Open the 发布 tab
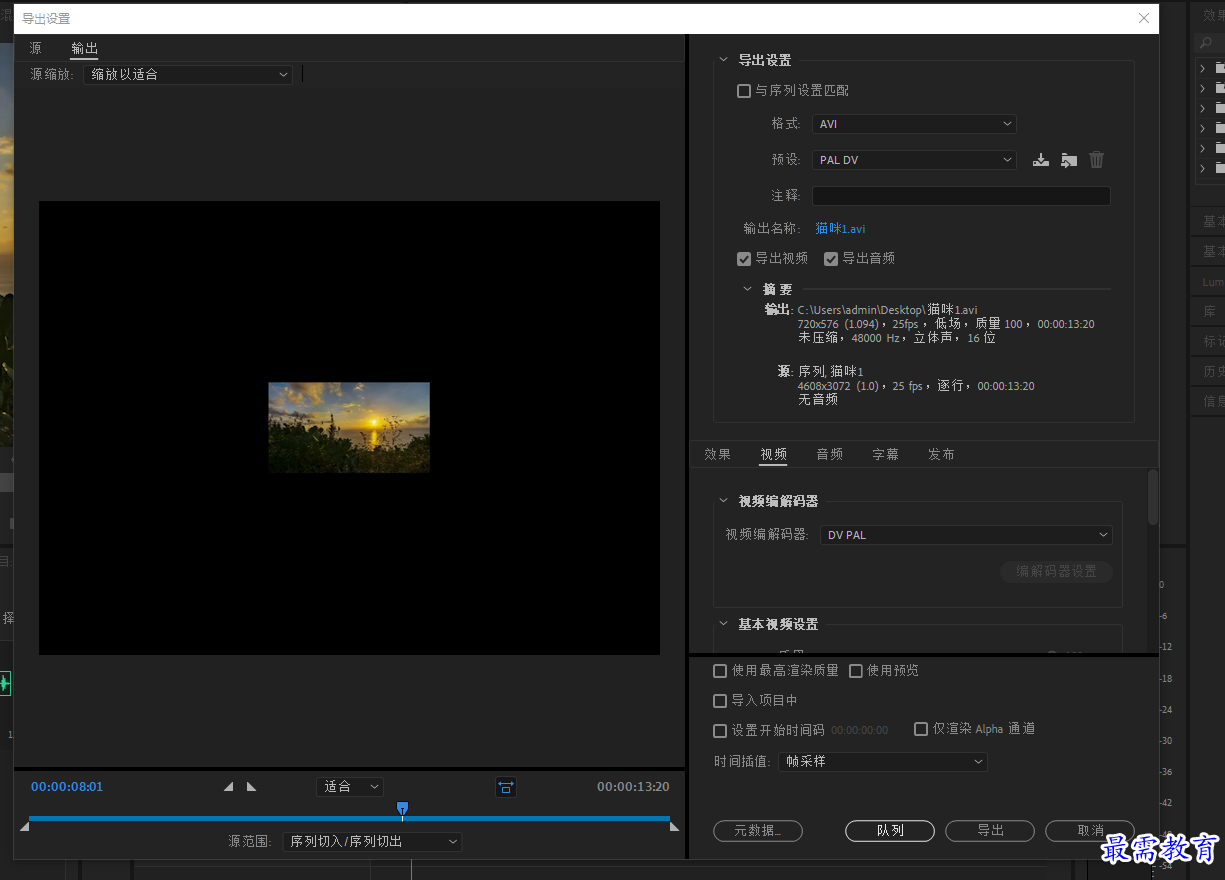 coord(942,454)
